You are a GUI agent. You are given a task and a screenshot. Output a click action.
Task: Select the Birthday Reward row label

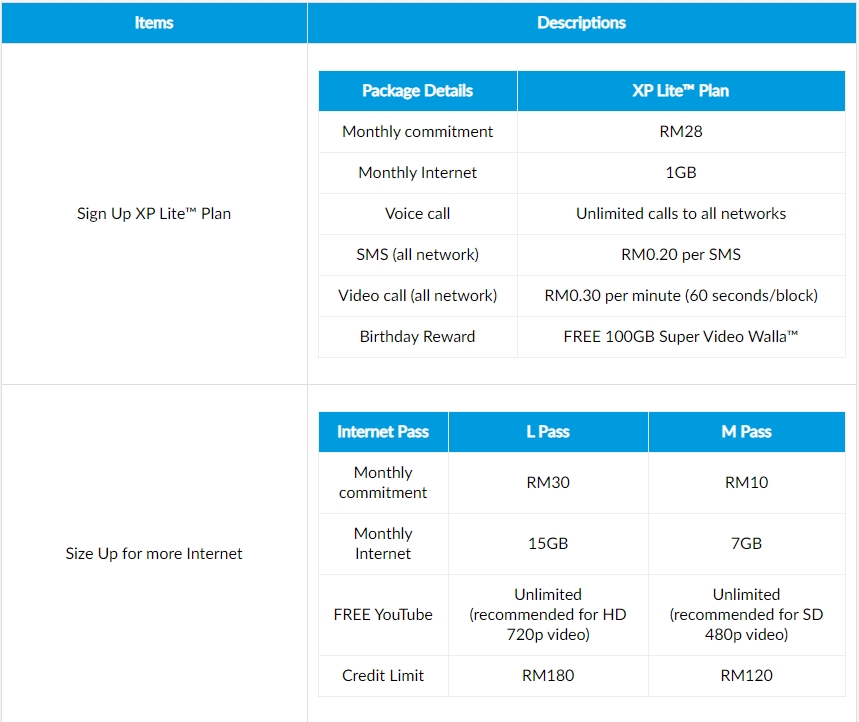click(417, 337)
